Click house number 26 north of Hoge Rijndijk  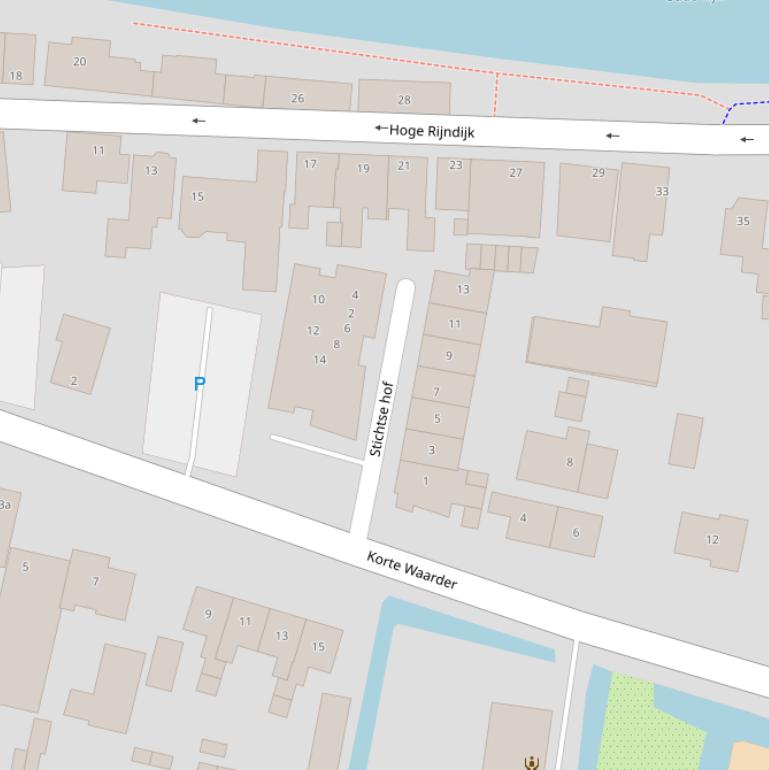click(297, 98)
